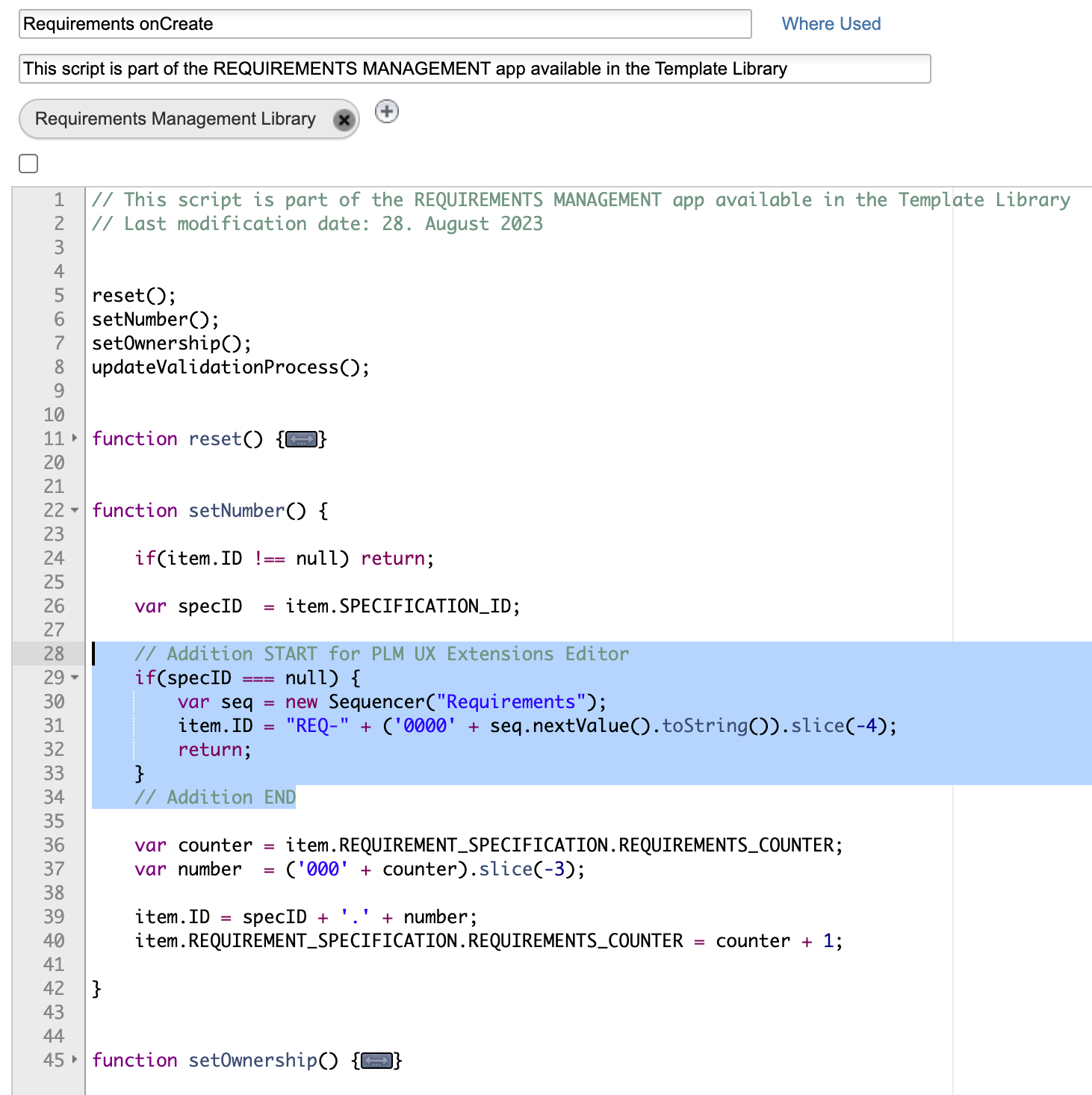Click the '// Addition END' comment
This screenshot has height=1095, width=1092.
tap(215, 797)
